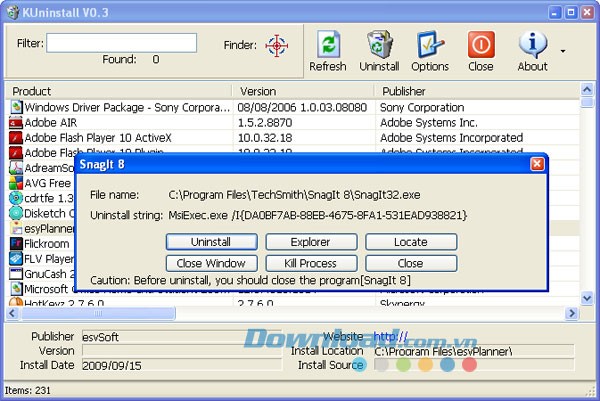Click the Windows Driver Package row icon
Screen dimensions: 600x401
(x=16, y=107)
